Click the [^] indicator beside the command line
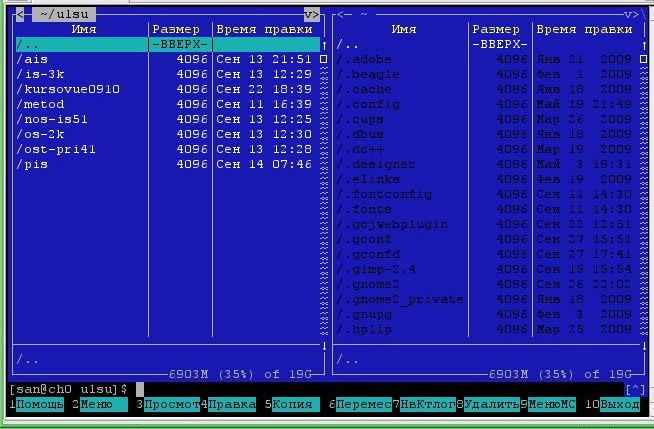This screenshot has width=654, height=429. pos(634,389)
